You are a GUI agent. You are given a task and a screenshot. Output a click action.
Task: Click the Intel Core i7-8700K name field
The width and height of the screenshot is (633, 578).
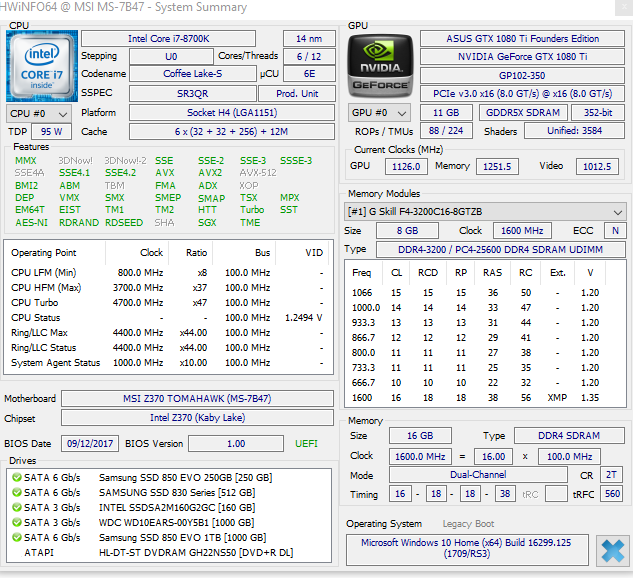[x=168, y=39]
